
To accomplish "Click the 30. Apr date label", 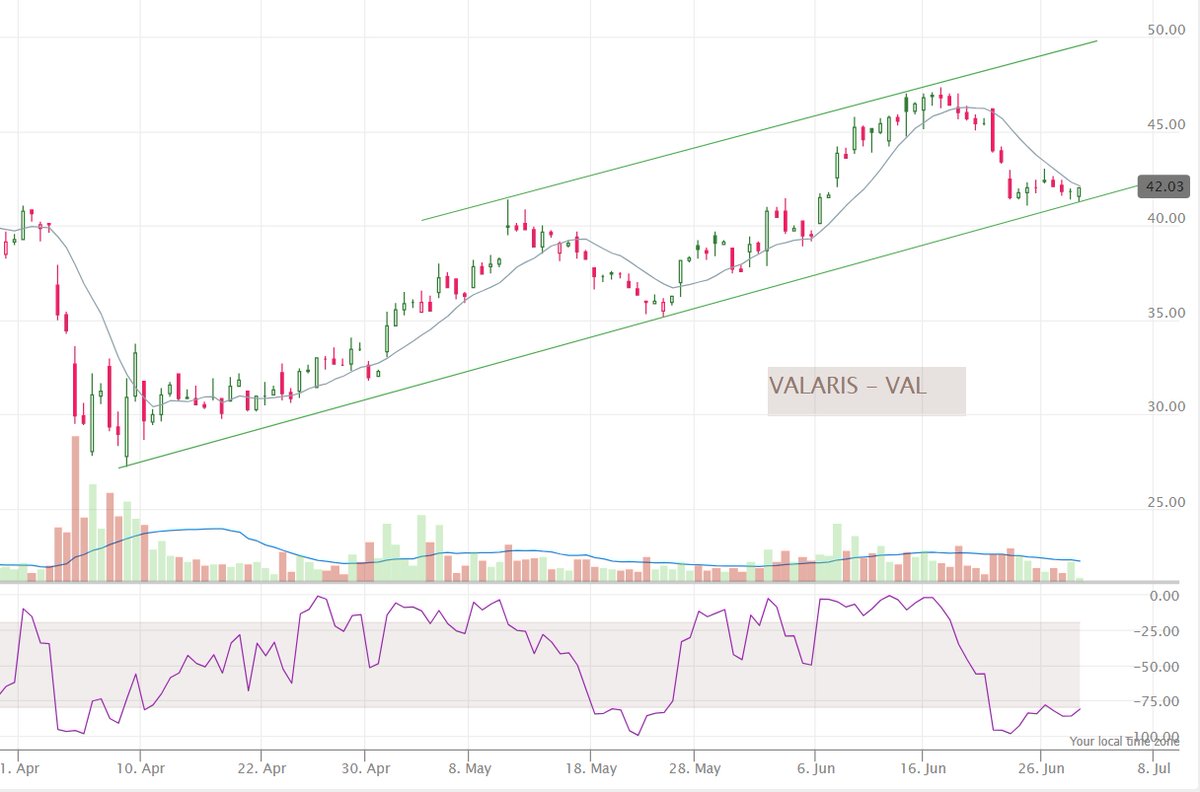I will [365, 770].
